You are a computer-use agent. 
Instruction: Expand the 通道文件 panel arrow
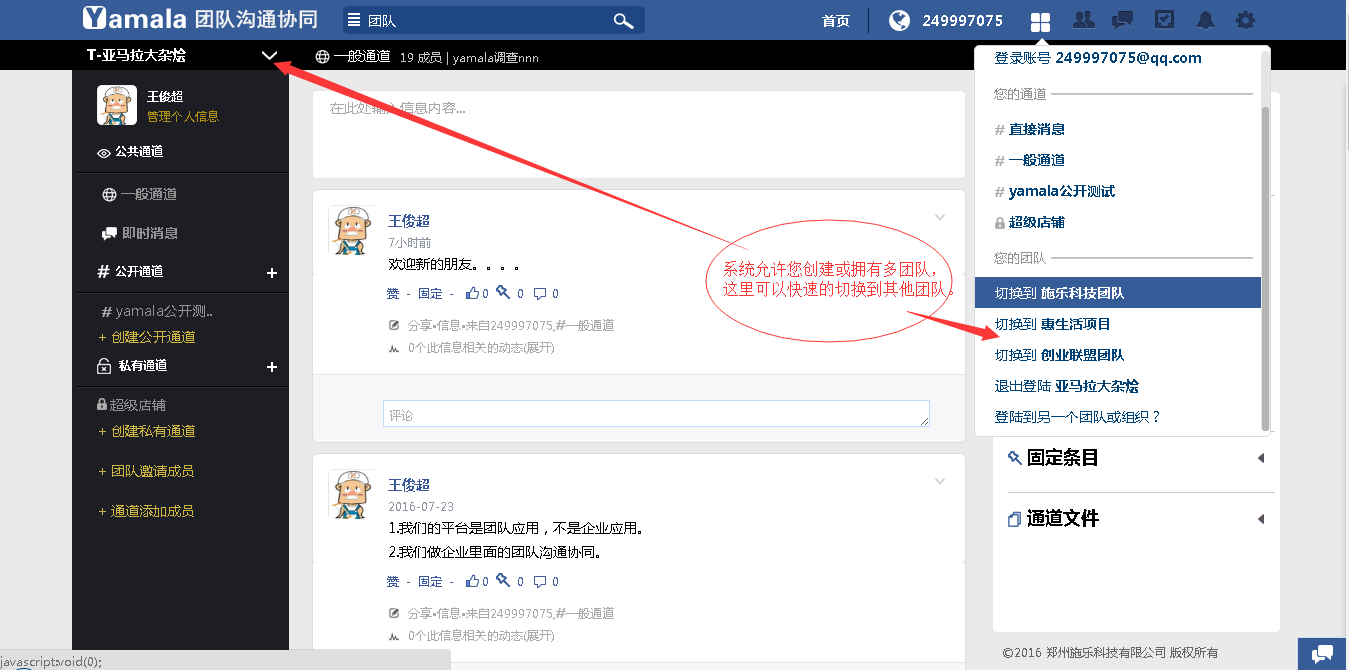click(1260, 519)
